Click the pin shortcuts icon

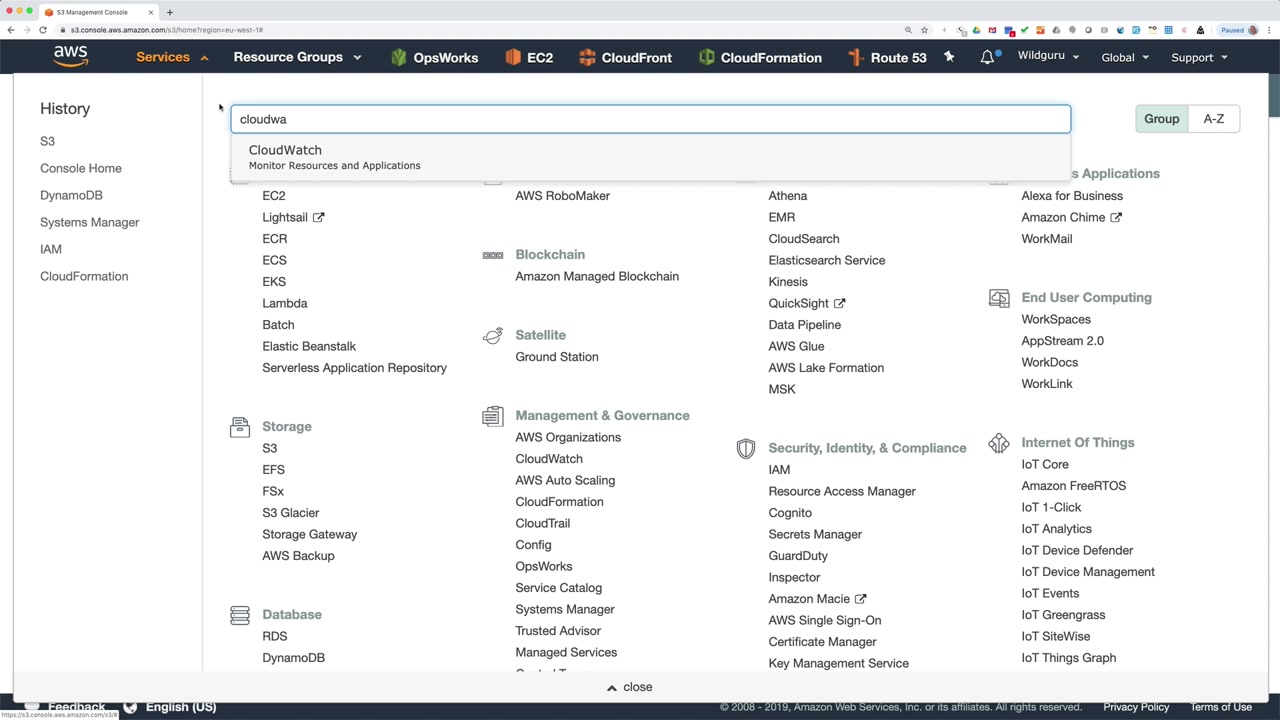(x=949, y=57)
